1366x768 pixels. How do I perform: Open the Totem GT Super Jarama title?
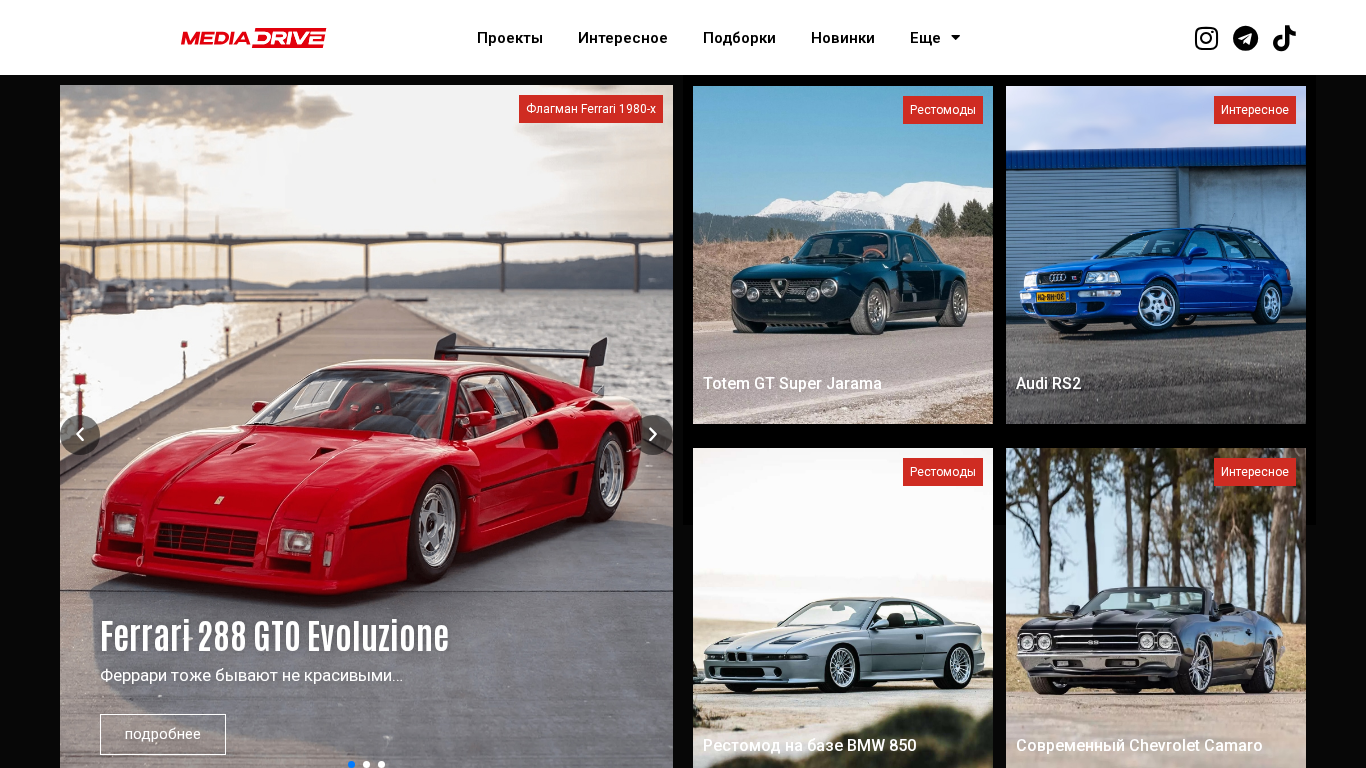click(x=792, y=384)
